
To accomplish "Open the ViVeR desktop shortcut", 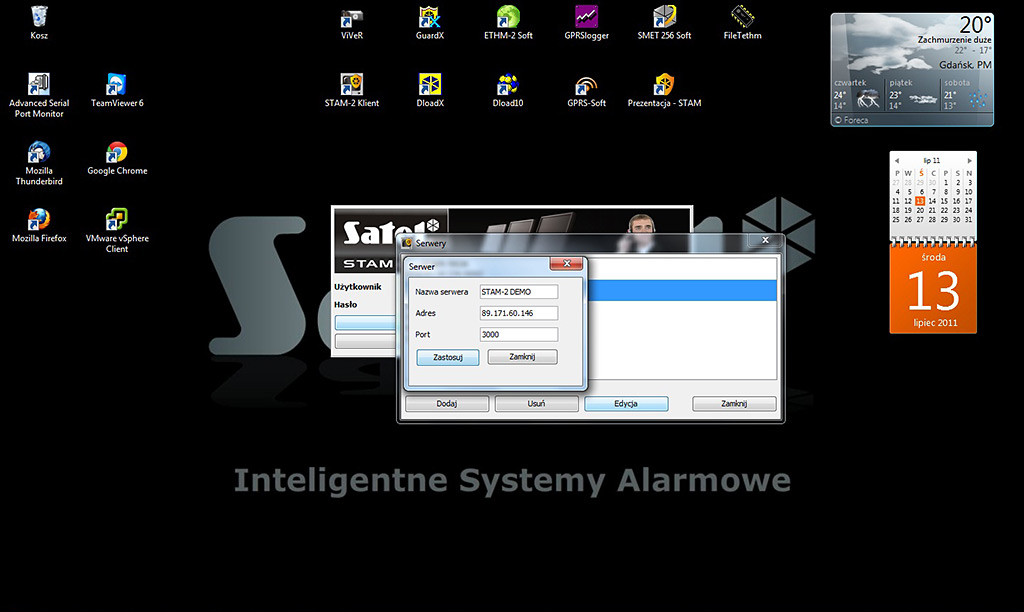I will pyautogui.click(x=352, y=18).
